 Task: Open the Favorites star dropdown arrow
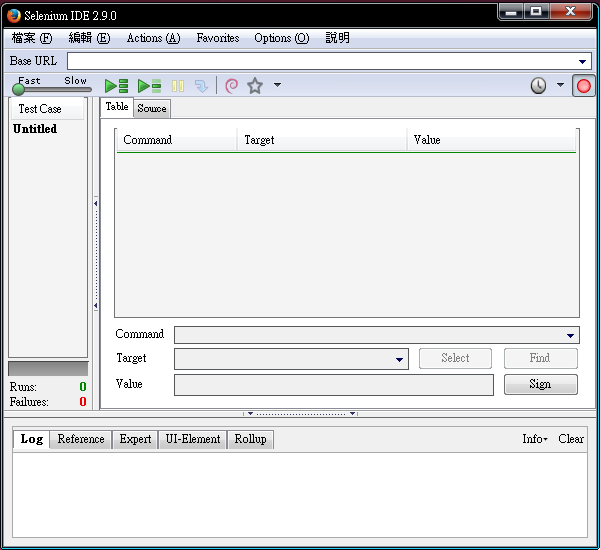[x=277, y=85]
